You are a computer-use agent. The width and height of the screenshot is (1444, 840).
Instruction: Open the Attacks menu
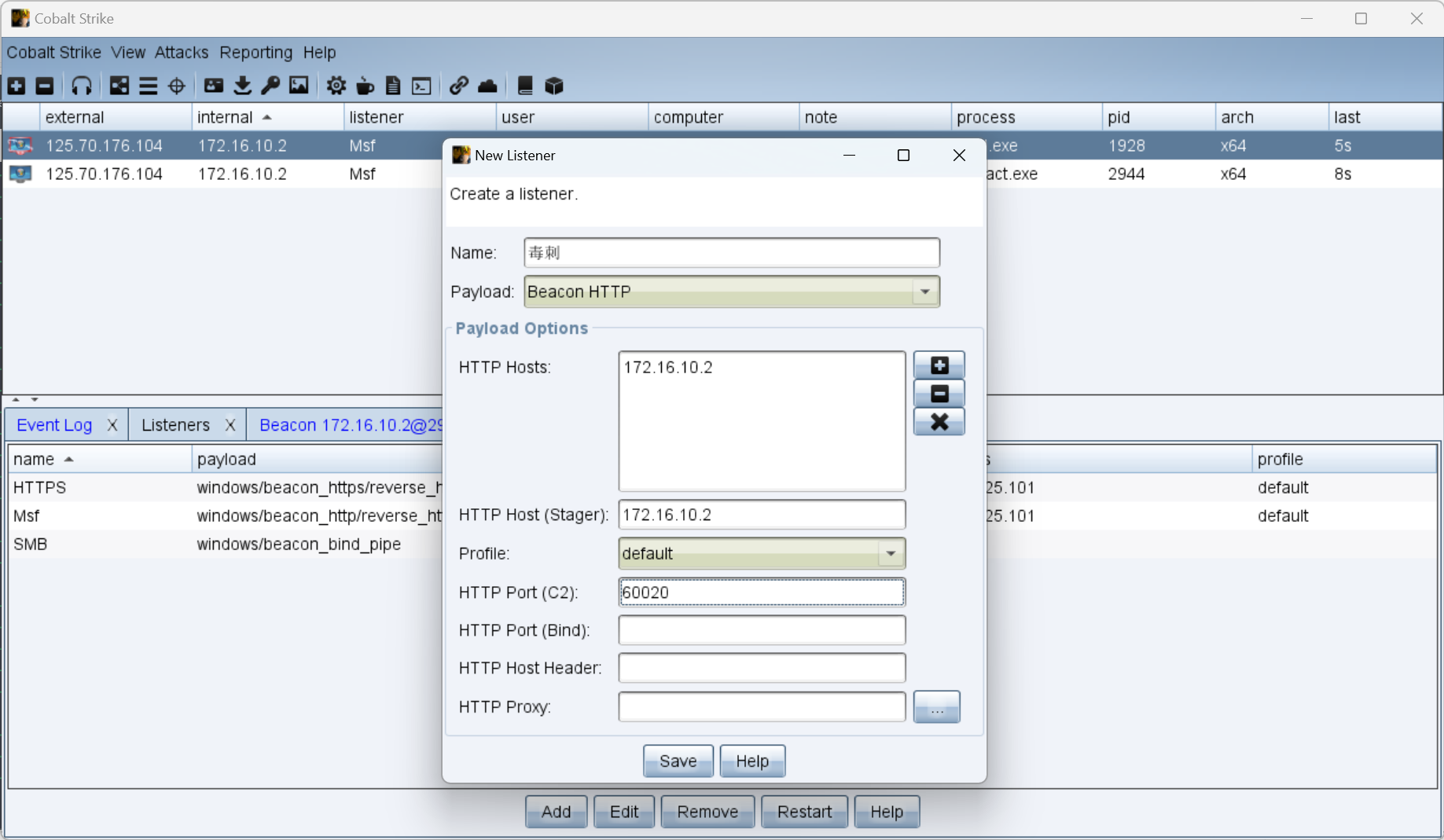tap(182, 53)
